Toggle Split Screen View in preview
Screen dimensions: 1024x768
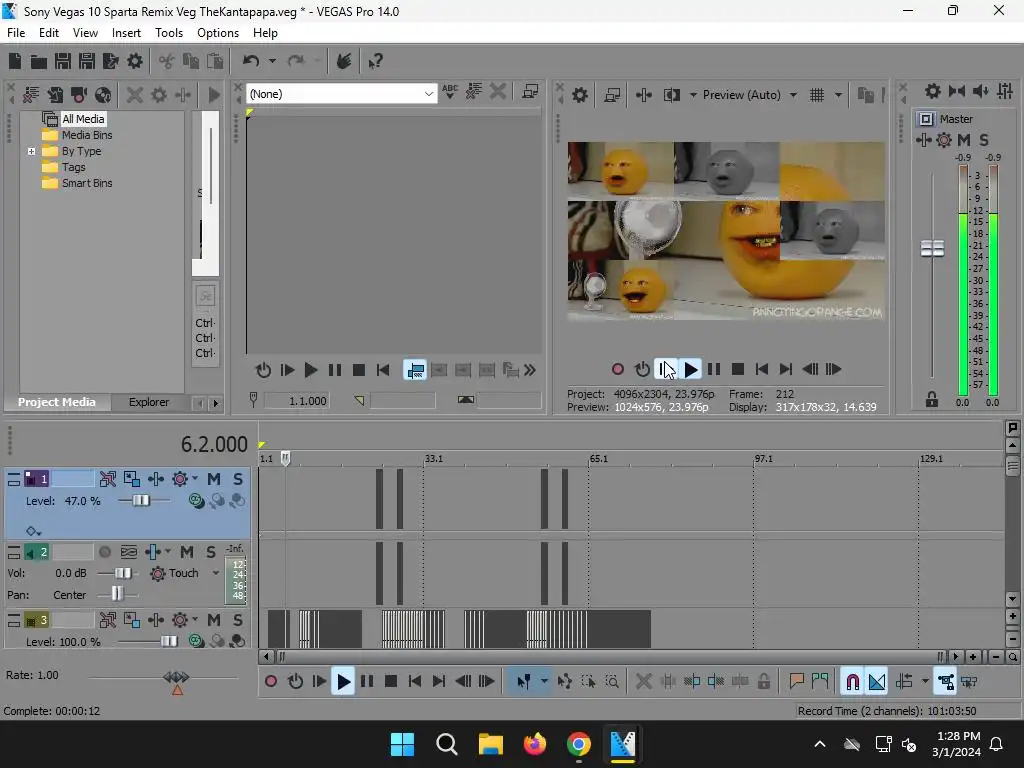pos(671,95)
